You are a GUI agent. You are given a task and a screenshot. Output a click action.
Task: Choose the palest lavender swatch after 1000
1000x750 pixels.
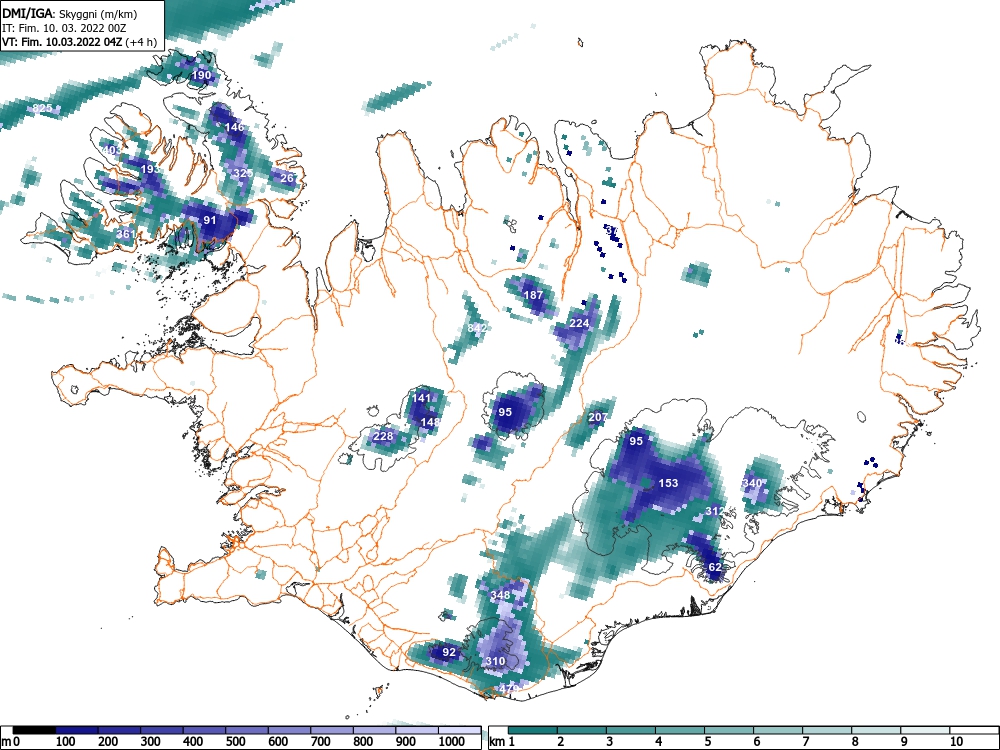(x=460, y=730)
